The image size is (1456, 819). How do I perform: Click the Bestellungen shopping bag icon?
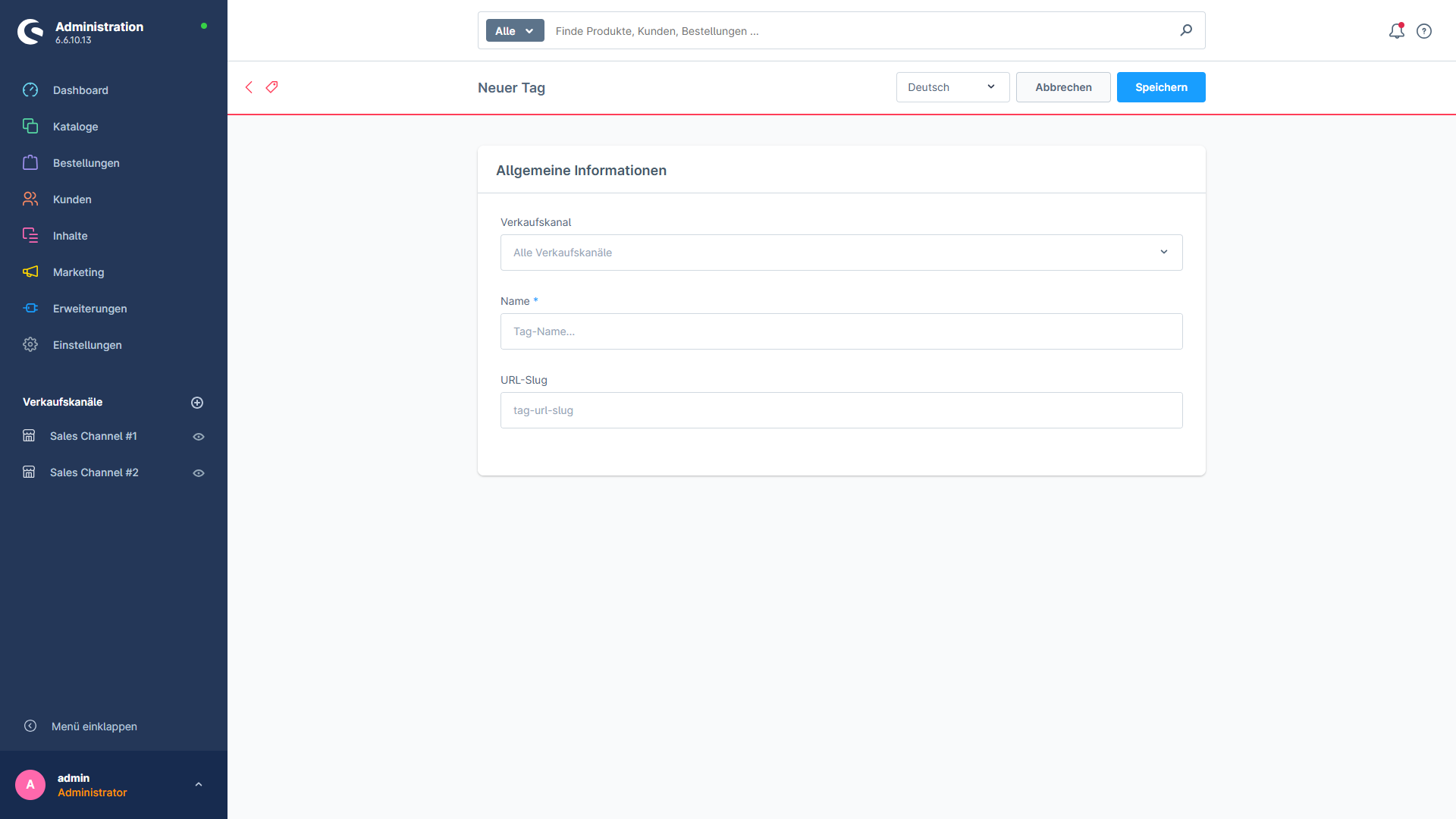[30, 163]
